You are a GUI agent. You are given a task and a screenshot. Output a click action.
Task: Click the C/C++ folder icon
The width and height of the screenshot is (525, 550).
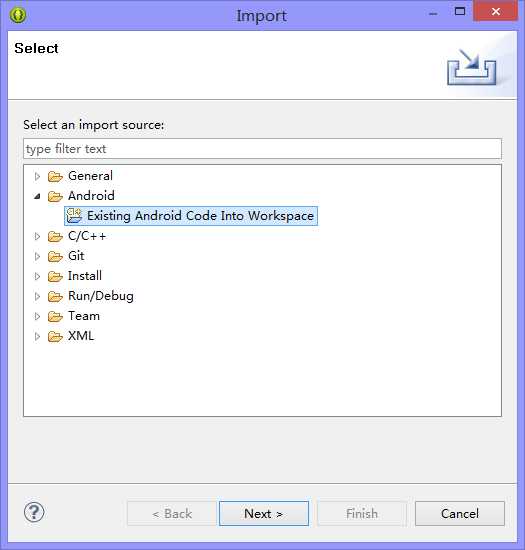55,236
